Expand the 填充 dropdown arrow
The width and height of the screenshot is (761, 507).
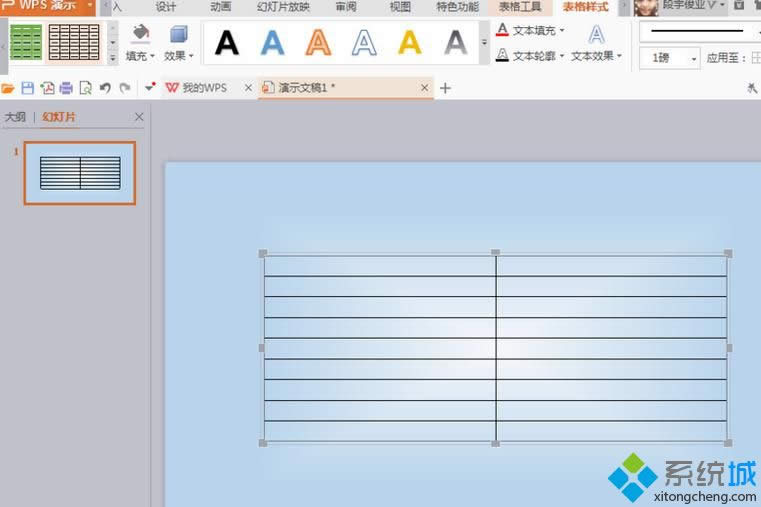point(152,56)
